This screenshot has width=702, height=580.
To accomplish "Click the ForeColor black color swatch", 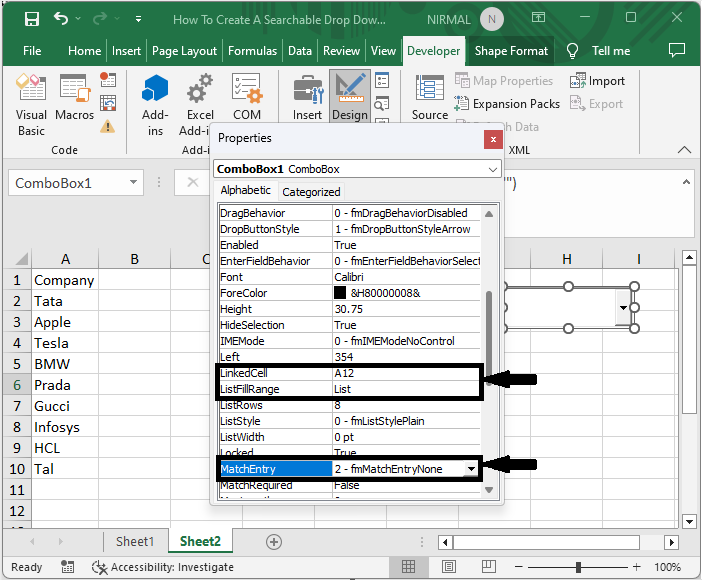I will click(340, 293).
